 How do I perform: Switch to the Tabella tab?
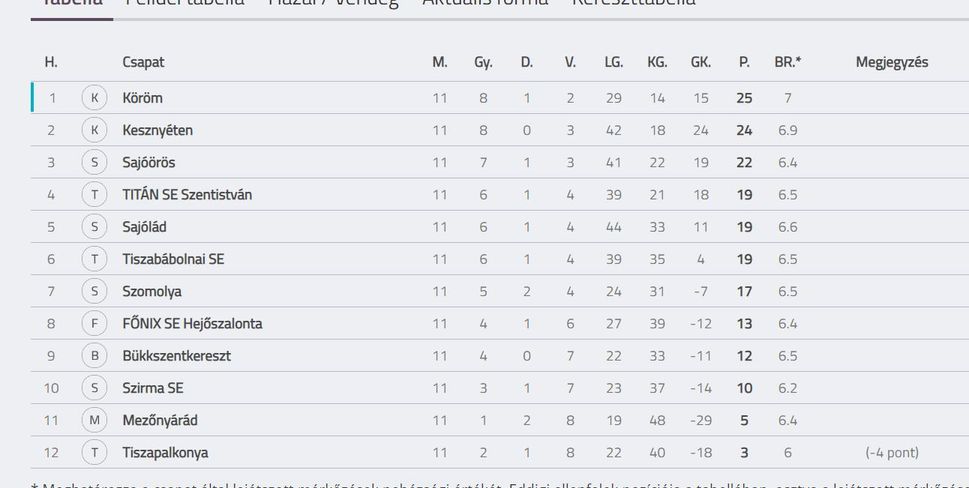coord(72,2)
